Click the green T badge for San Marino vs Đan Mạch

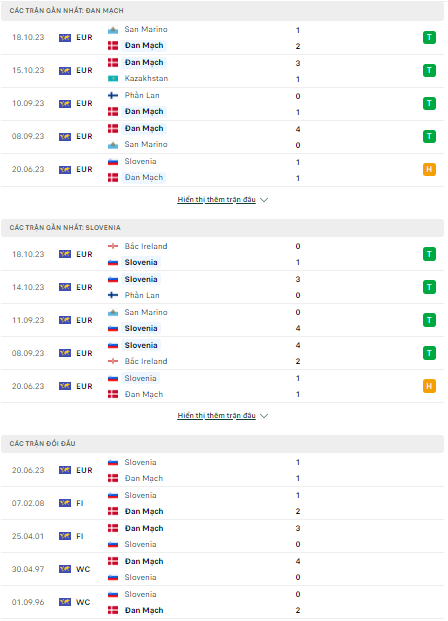click(429, 38)
